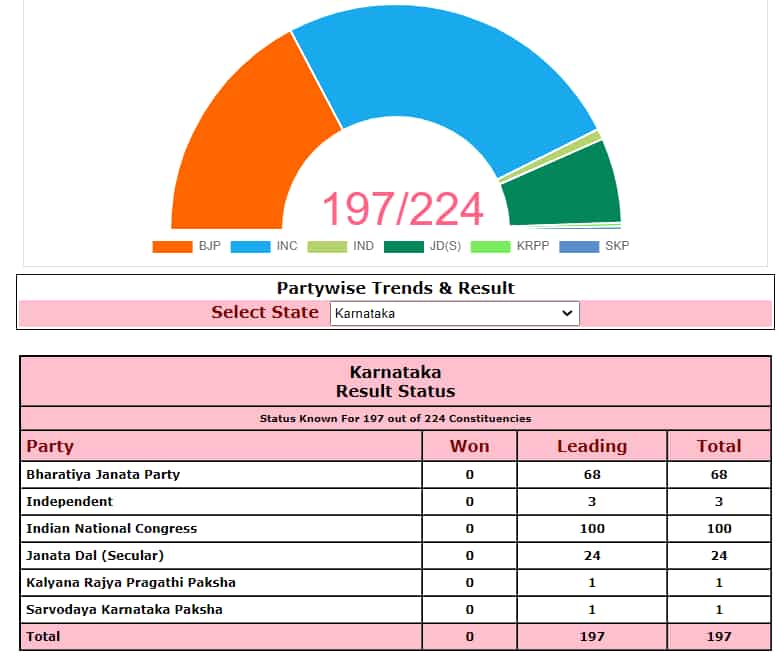The height and width of the screenshot is (653, 777).
Task: Click the Partywise Trends & Result heading
Action: tap(395, 288)
